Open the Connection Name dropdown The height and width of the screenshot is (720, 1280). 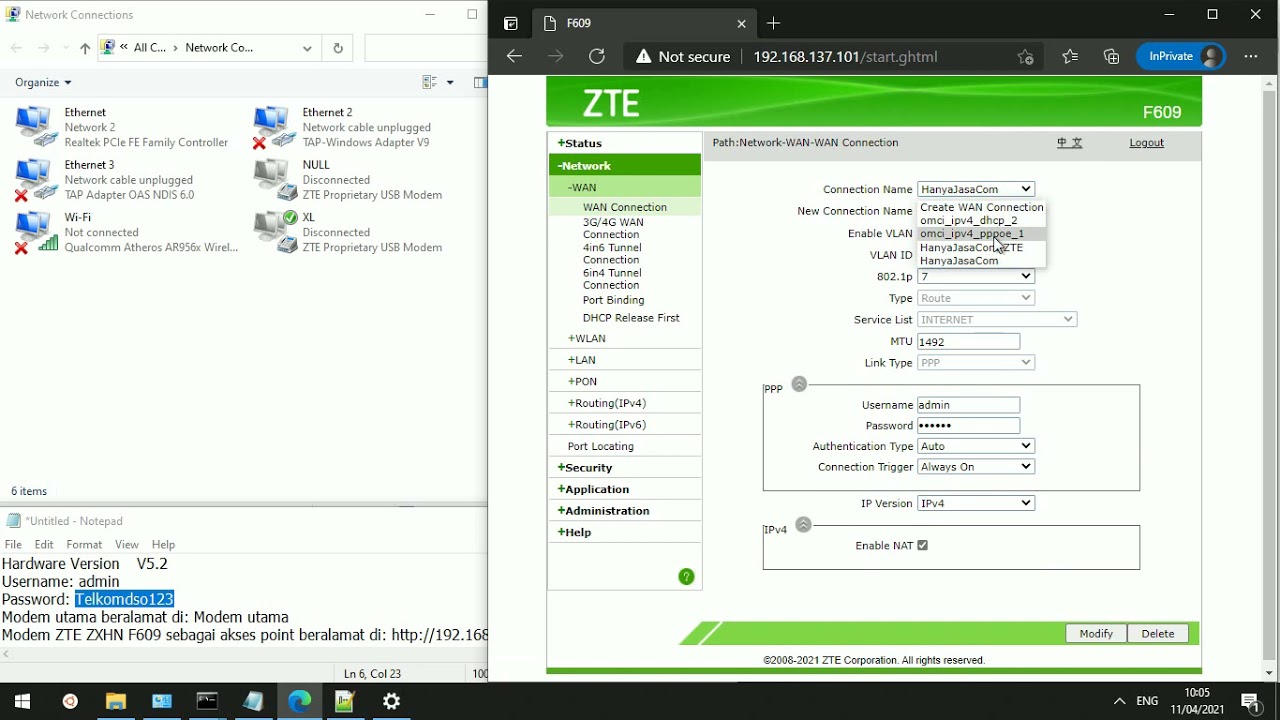click(x=976, y=189)
